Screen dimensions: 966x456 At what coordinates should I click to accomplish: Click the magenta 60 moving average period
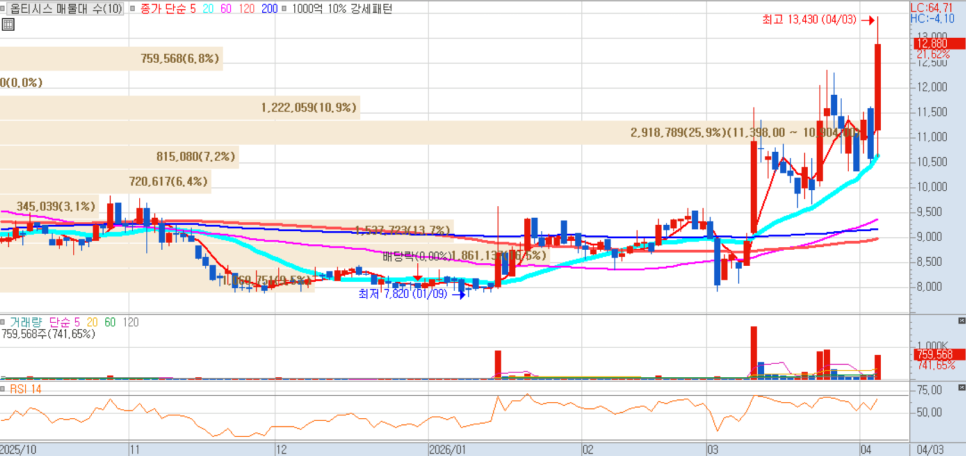[227, 9]
